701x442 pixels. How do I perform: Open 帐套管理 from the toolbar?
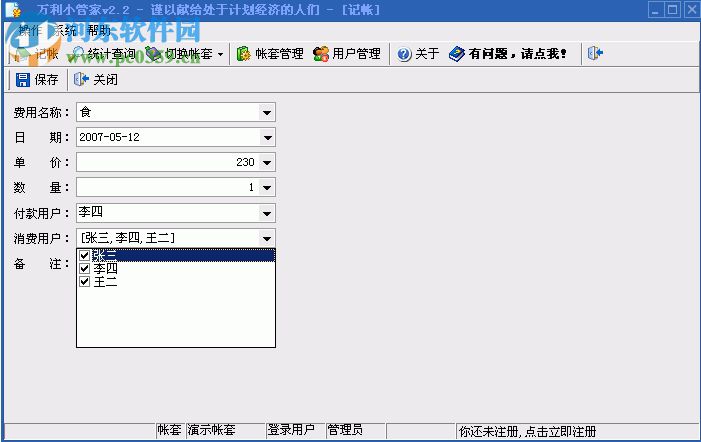point(270,54)
